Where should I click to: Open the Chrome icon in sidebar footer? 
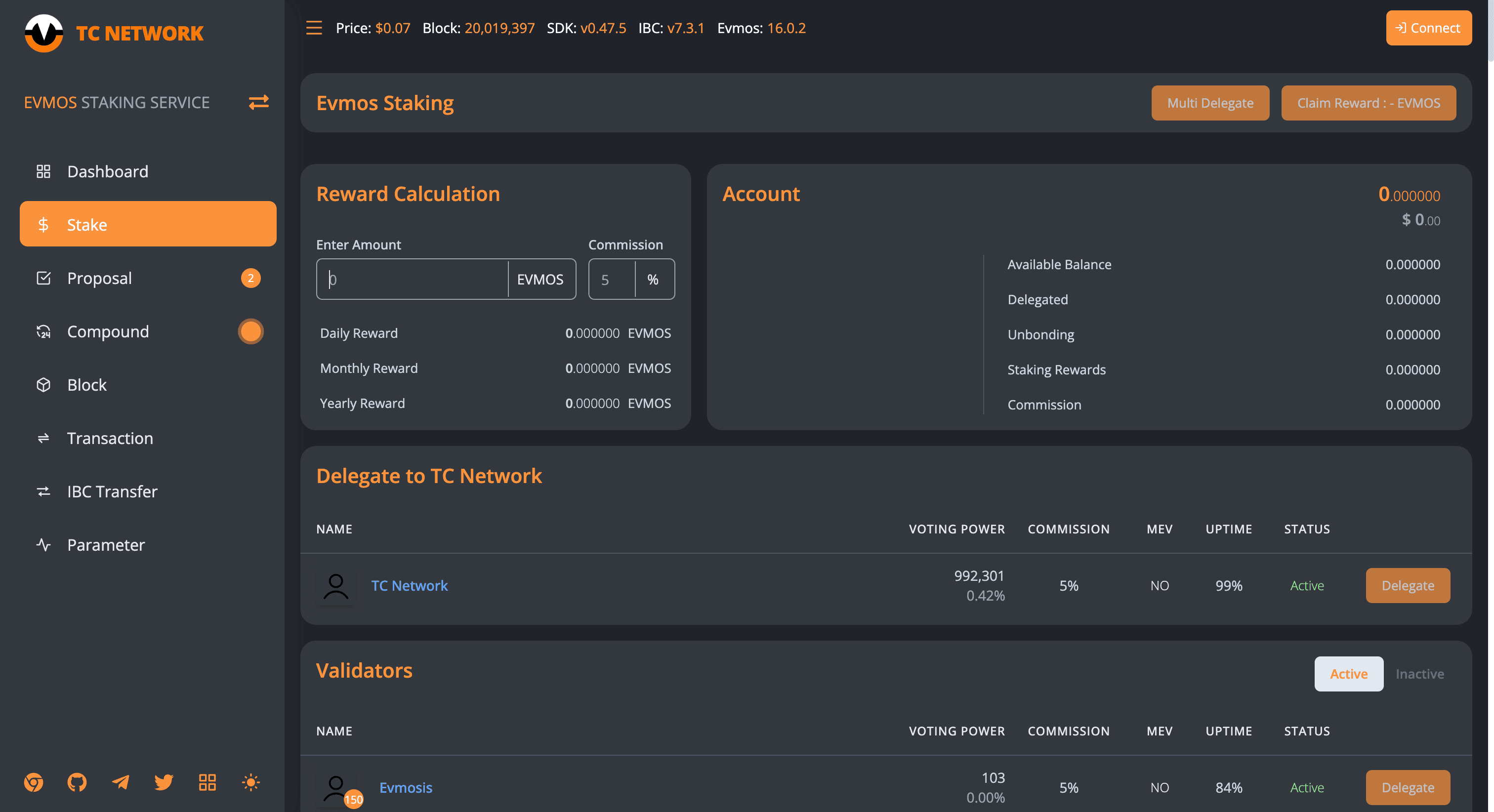[34, 782]
